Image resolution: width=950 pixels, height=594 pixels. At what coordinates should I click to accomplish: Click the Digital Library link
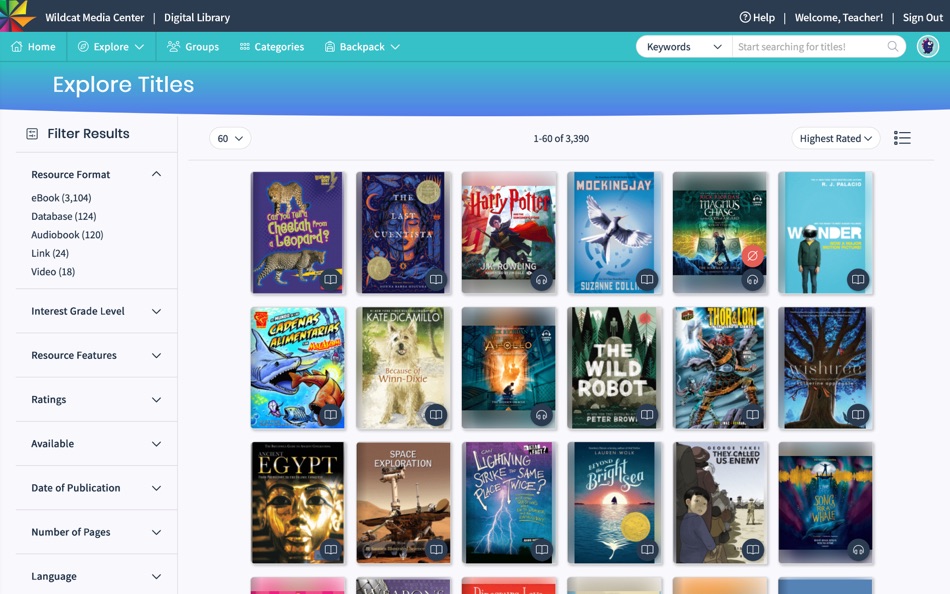pyautogui.click(x=197, y=18)
